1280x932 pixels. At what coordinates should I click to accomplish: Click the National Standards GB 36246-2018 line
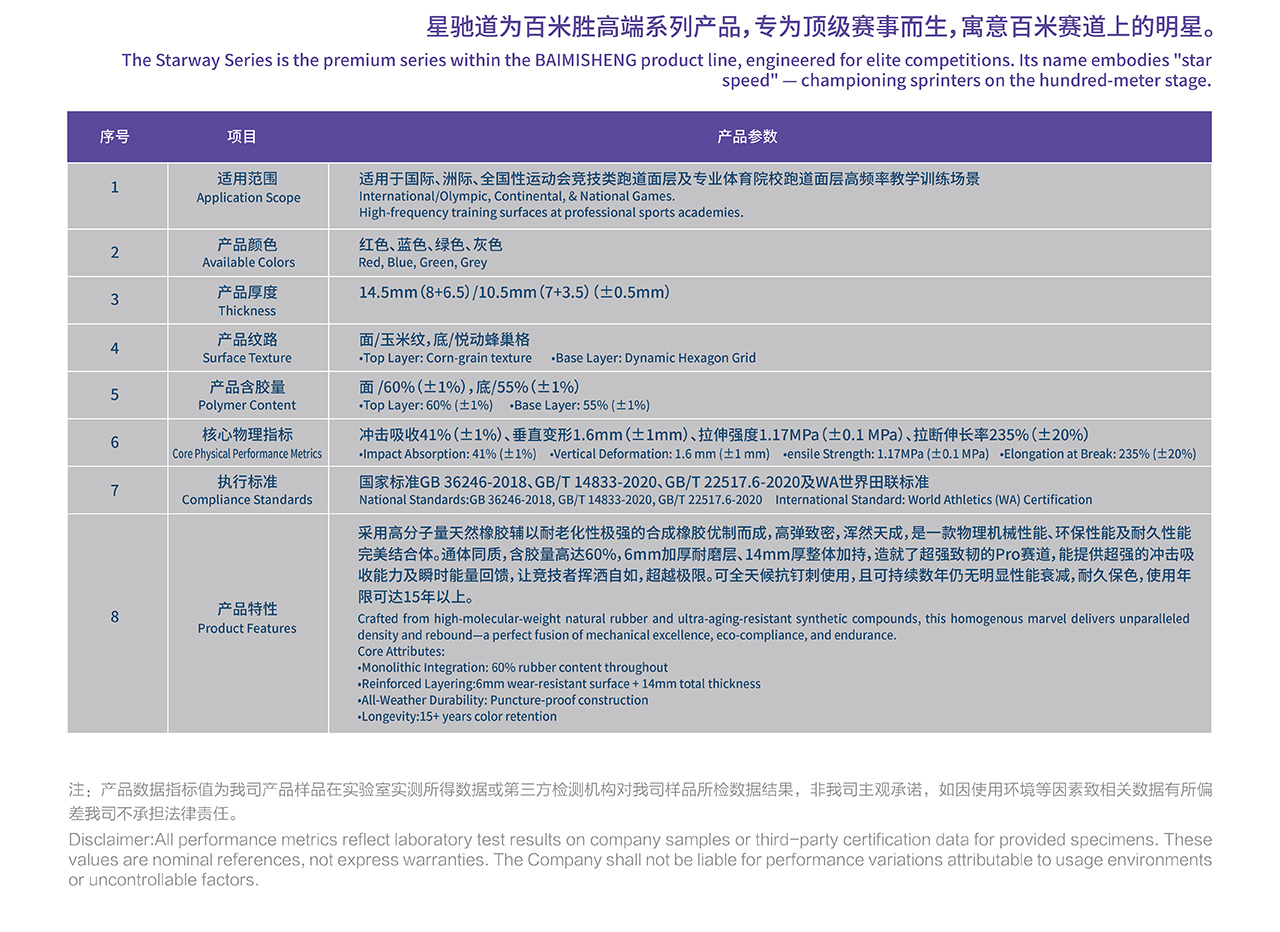(x=560, y=500)
